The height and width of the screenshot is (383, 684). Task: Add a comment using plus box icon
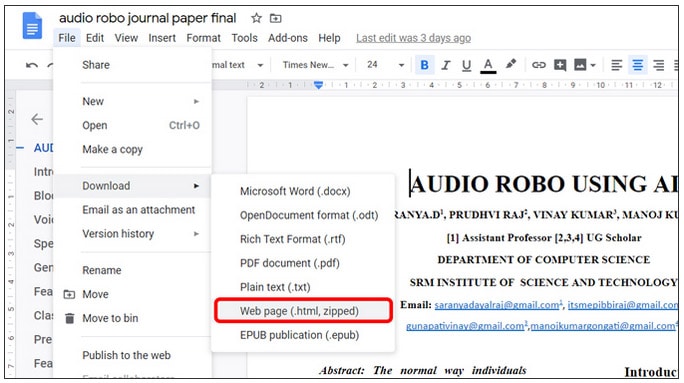560,65
